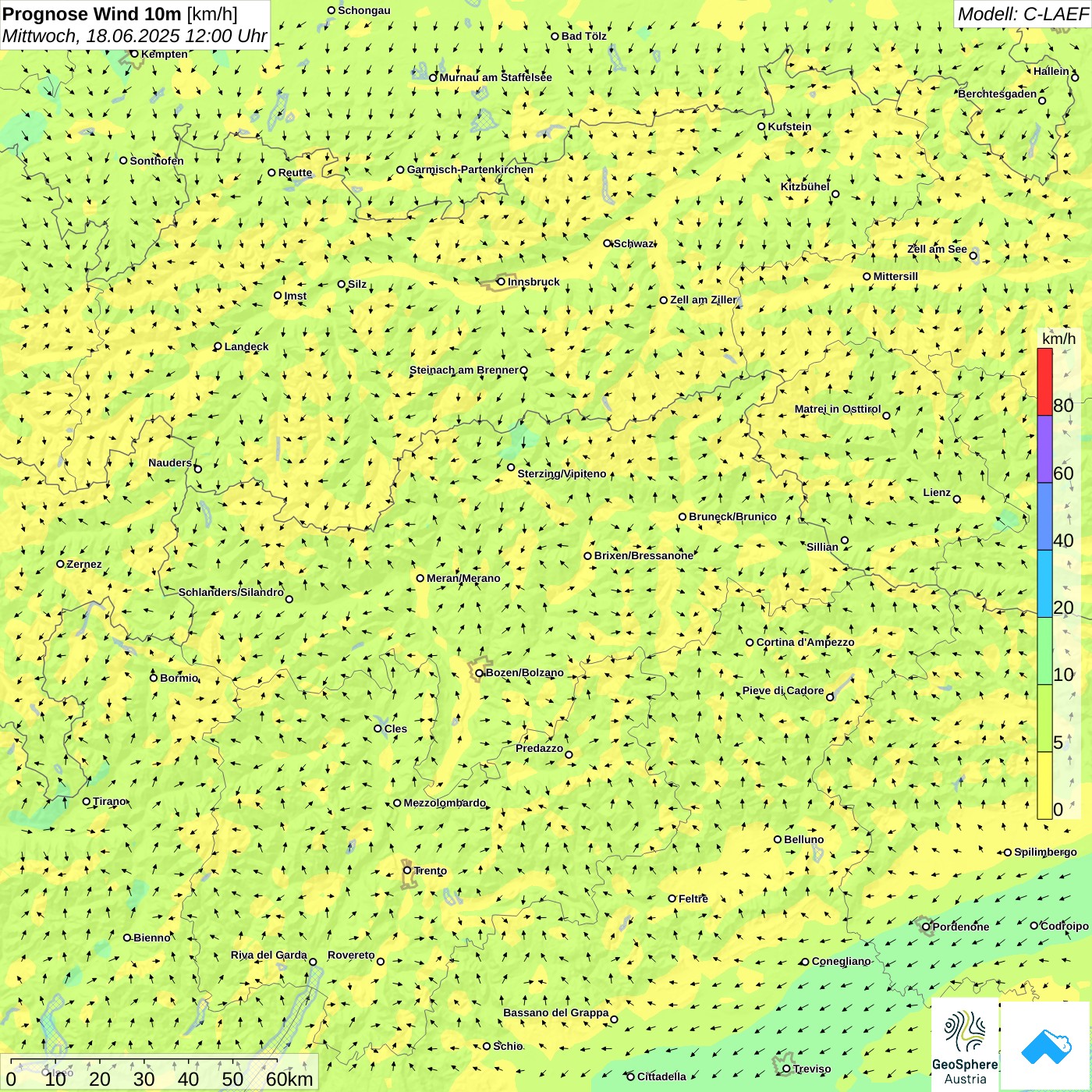Screen dimensions: 1092x1092
Task: Click the 'Schongau' label
Action: (364, 10)
